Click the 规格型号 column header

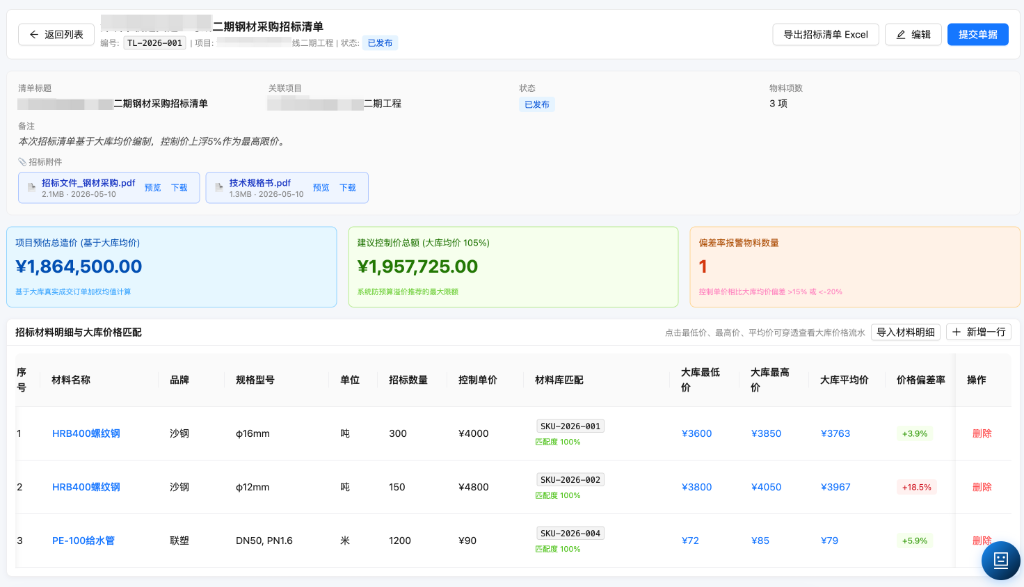click(x=255, y=380)
